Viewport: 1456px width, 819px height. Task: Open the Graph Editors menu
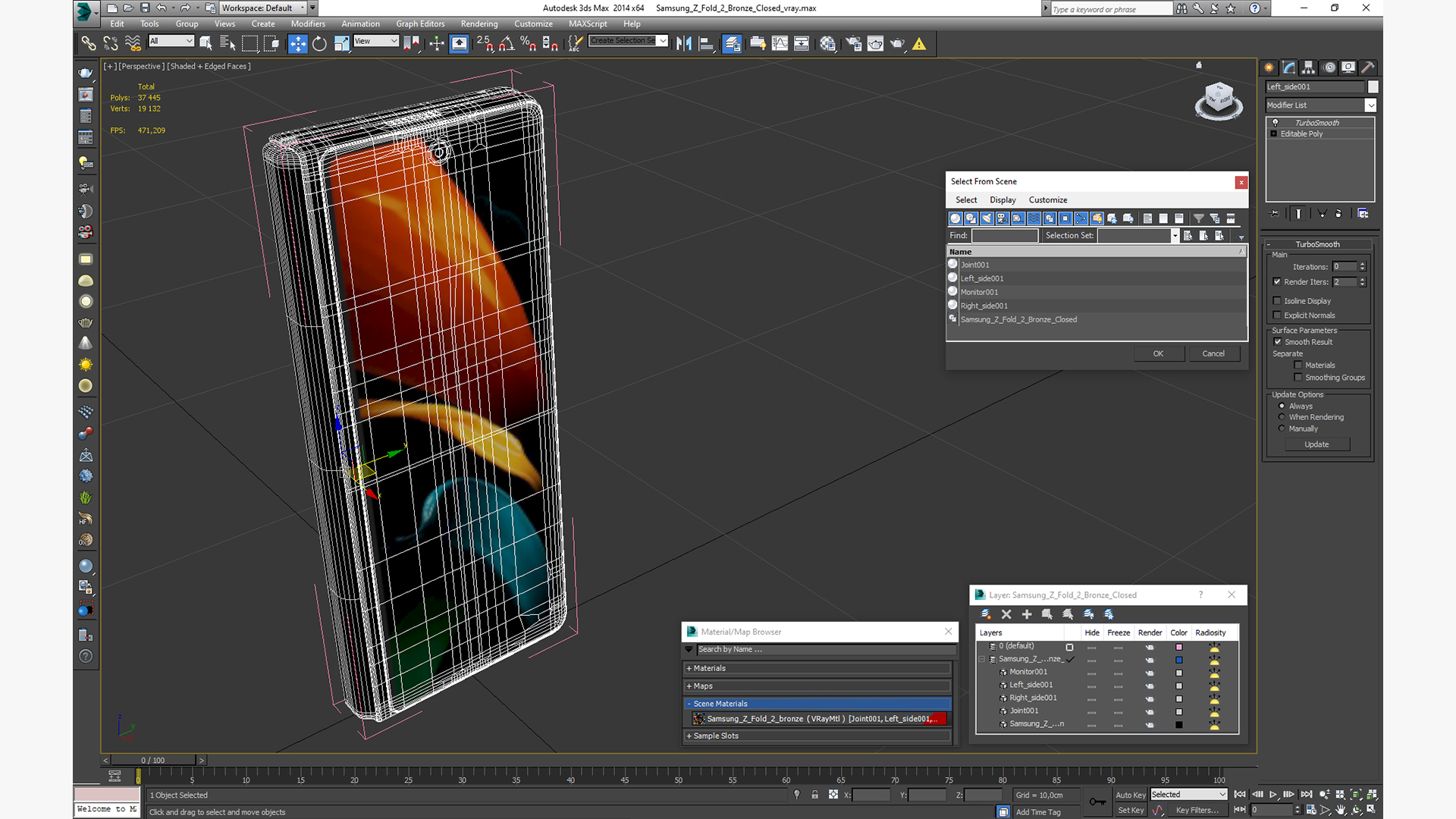tap(420, 24)
